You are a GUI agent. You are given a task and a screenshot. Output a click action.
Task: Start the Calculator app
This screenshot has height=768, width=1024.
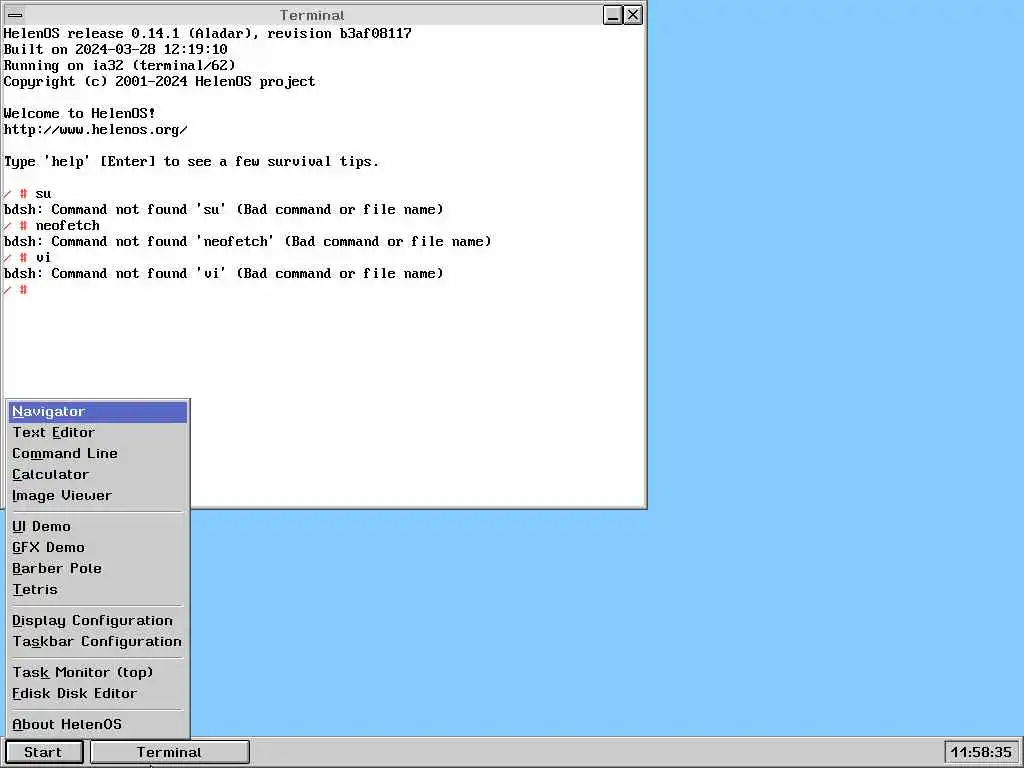click(98, 474)
